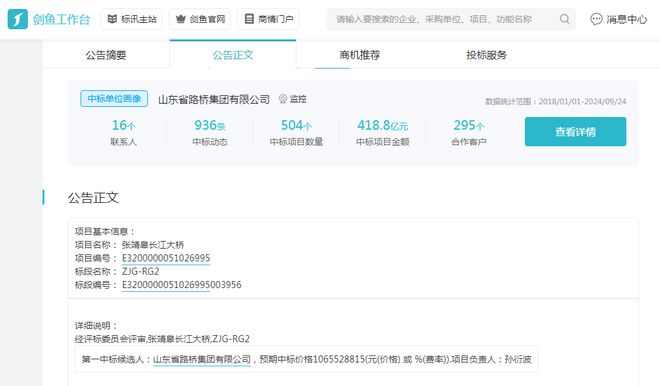Switch to the 商机推荐 tab

coord(359,55)
